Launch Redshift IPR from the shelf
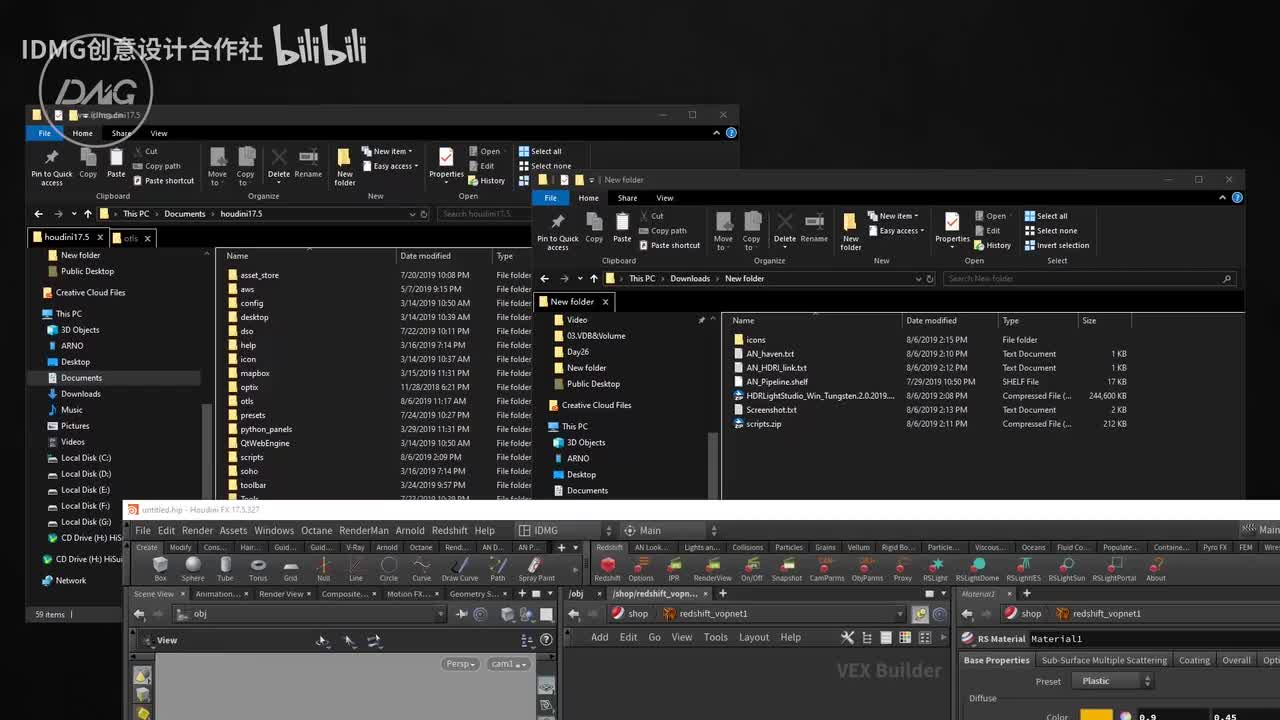 click(674, 569)
